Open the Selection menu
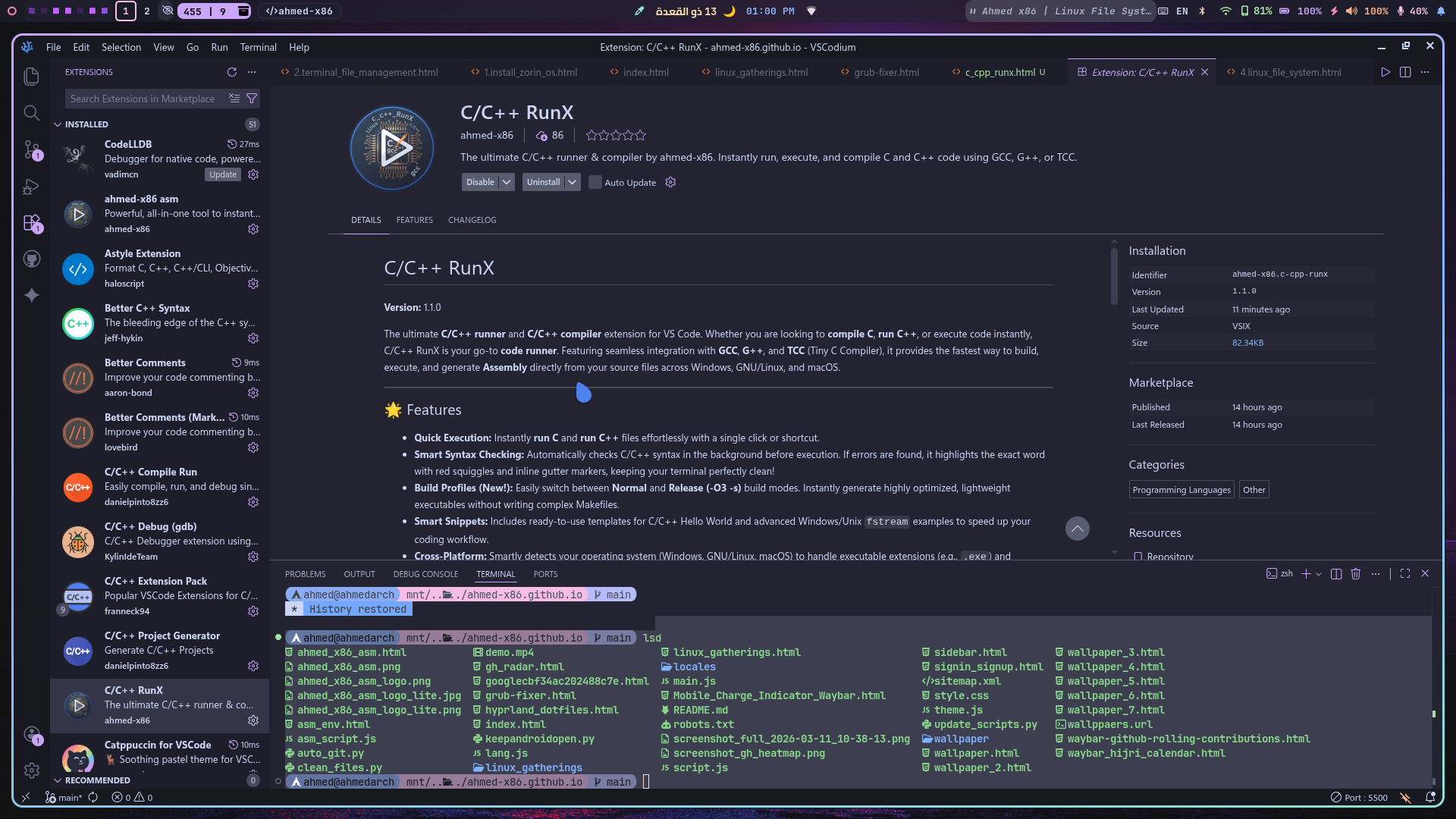Viewport: 1456px width, 819px height. [121, 47]
